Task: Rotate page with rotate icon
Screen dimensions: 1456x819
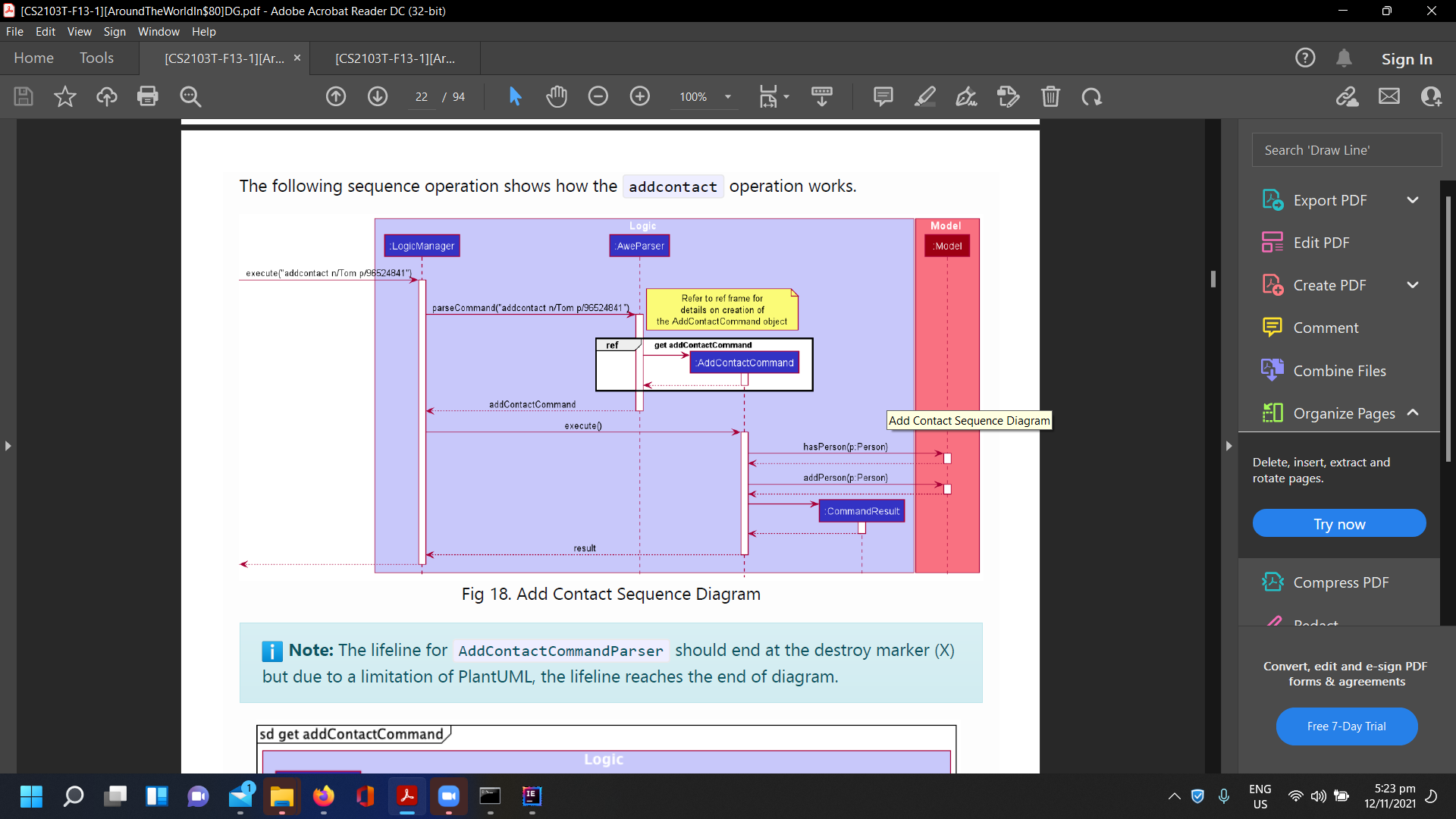Action: pyautogui.click(x=1092, y=96)
